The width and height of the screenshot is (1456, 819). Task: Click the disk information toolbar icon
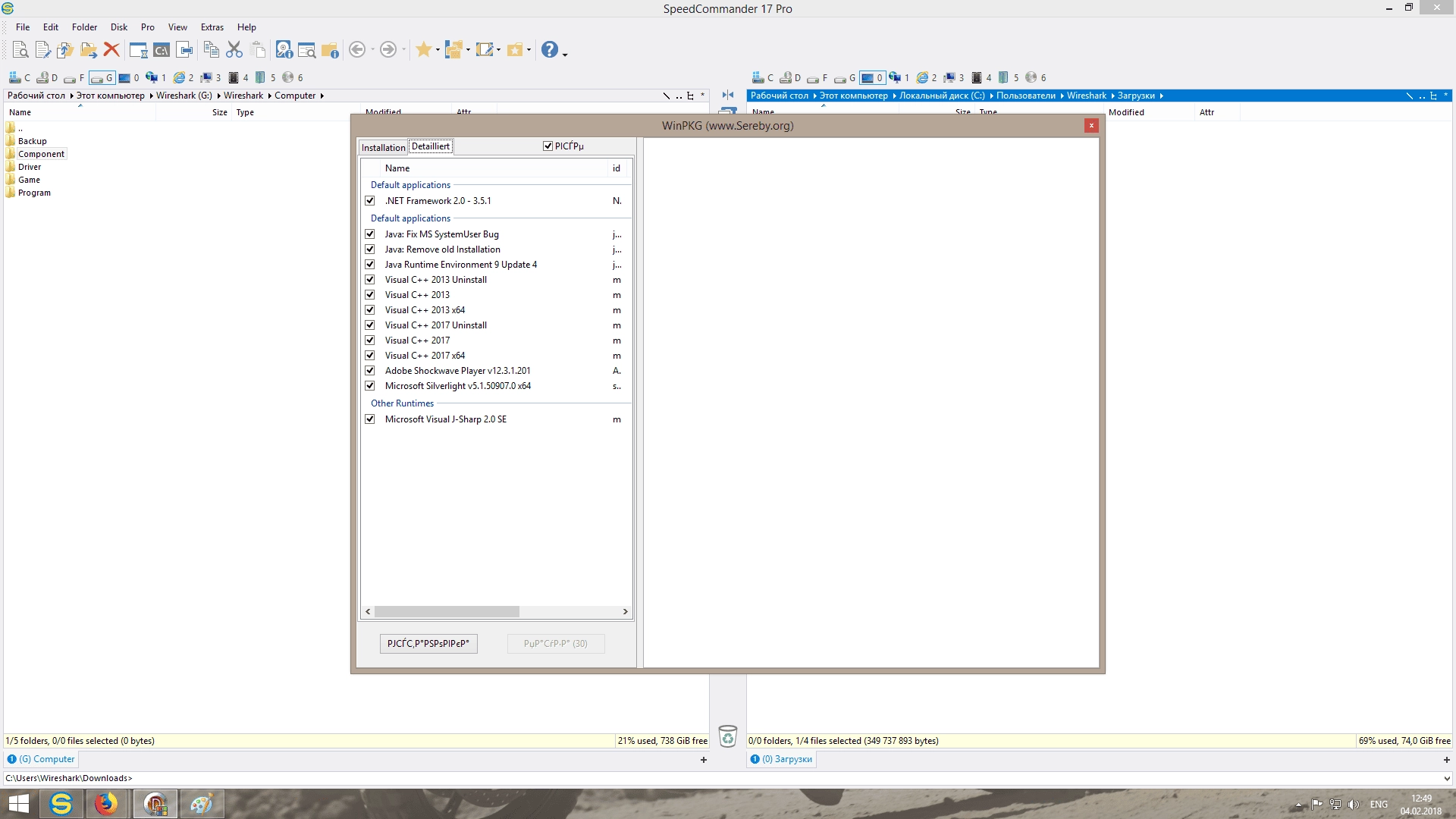point(284,50)
